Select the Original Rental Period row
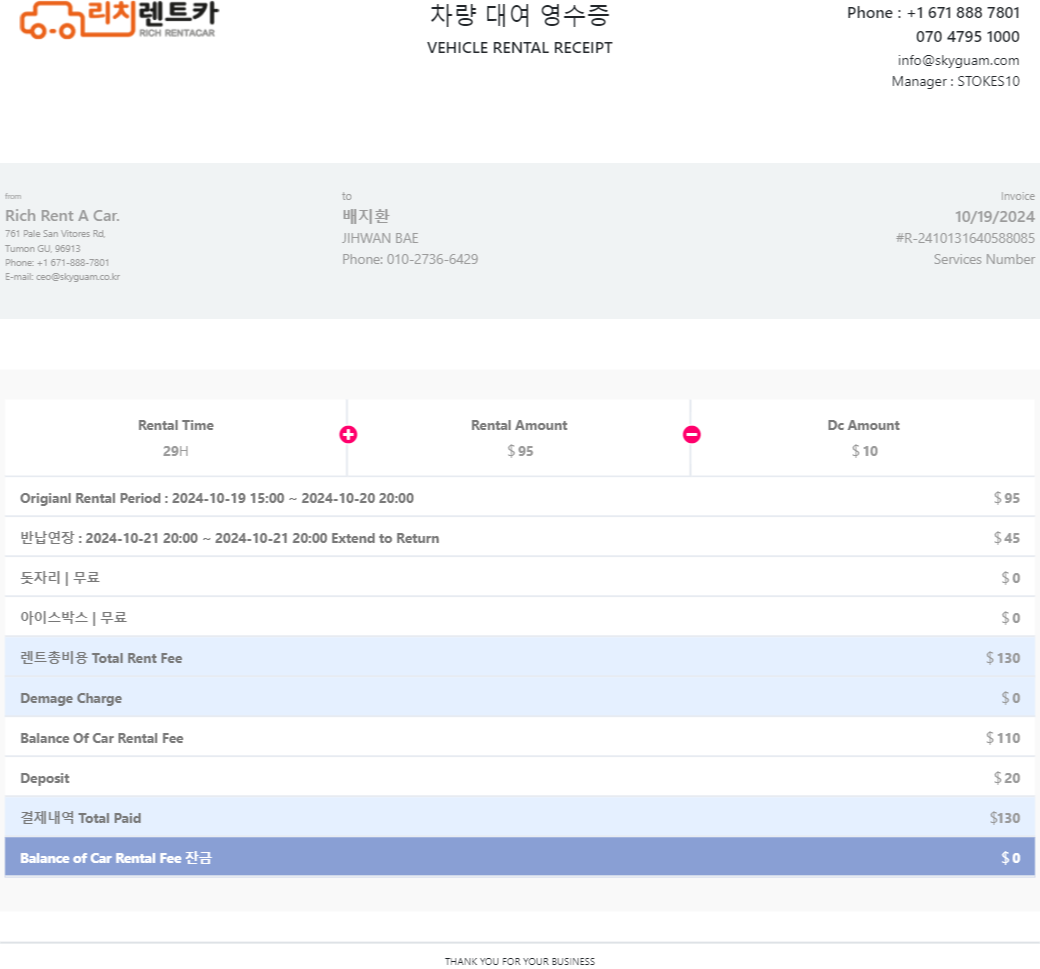Screen dimensions: 1040x969 pos(519,498)
